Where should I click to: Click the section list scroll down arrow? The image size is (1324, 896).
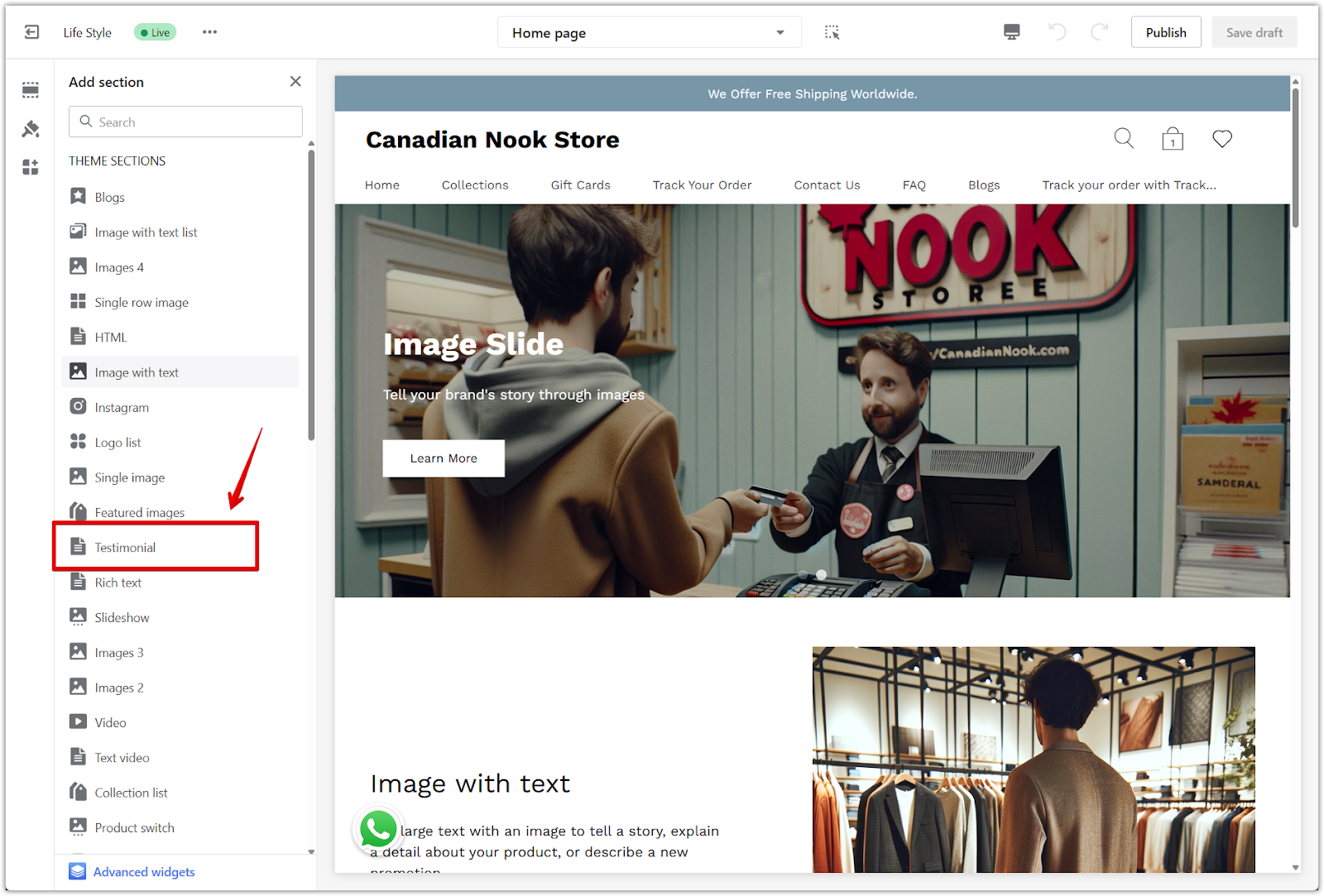(311, 851)
